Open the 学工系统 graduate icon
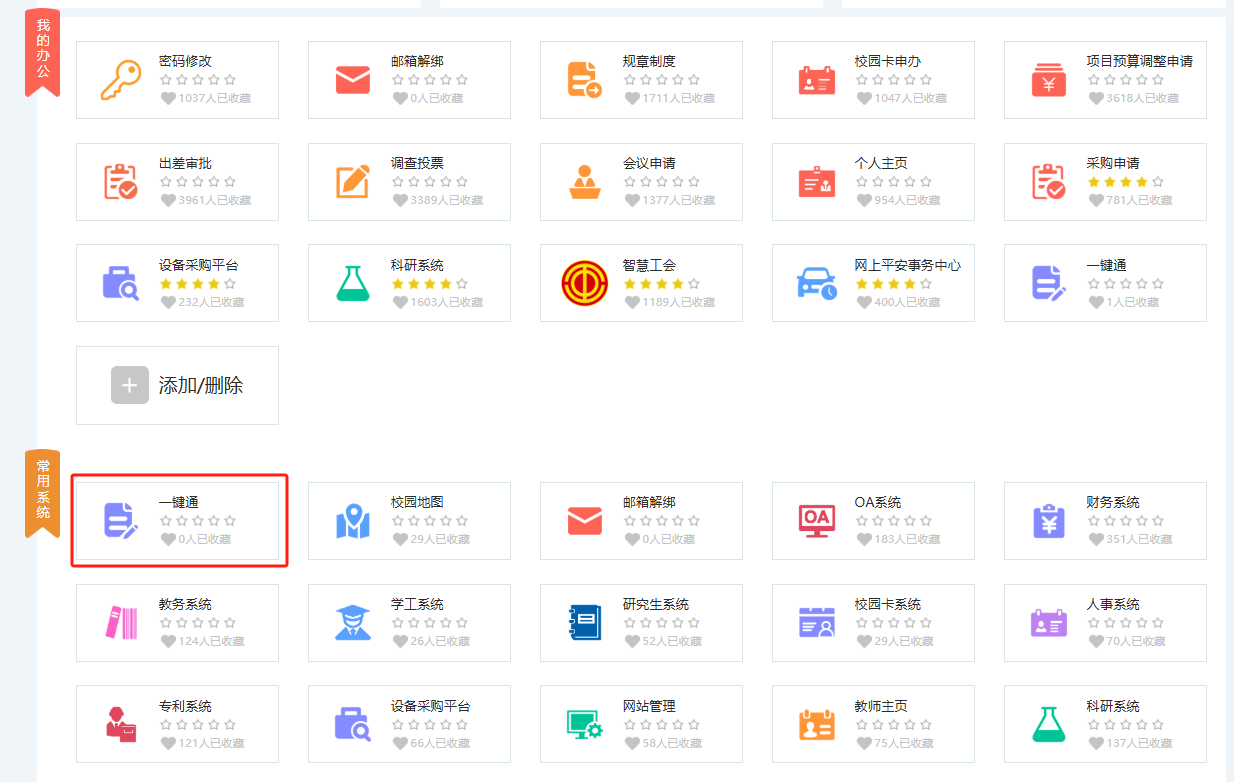1234x782 pixels. [x=353, y=622]
